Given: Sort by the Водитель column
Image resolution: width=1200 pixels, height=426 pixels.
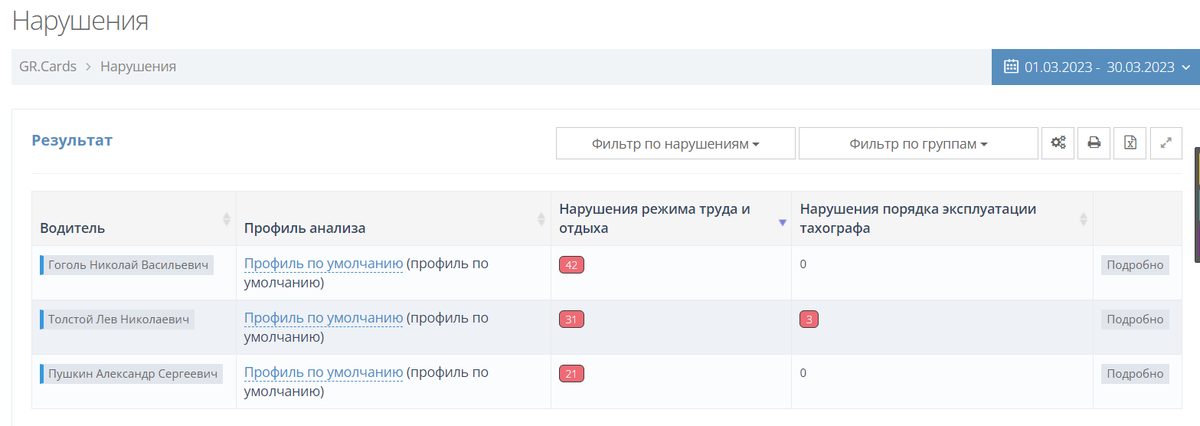Looking at the screenshot, I should pos(134,219).
